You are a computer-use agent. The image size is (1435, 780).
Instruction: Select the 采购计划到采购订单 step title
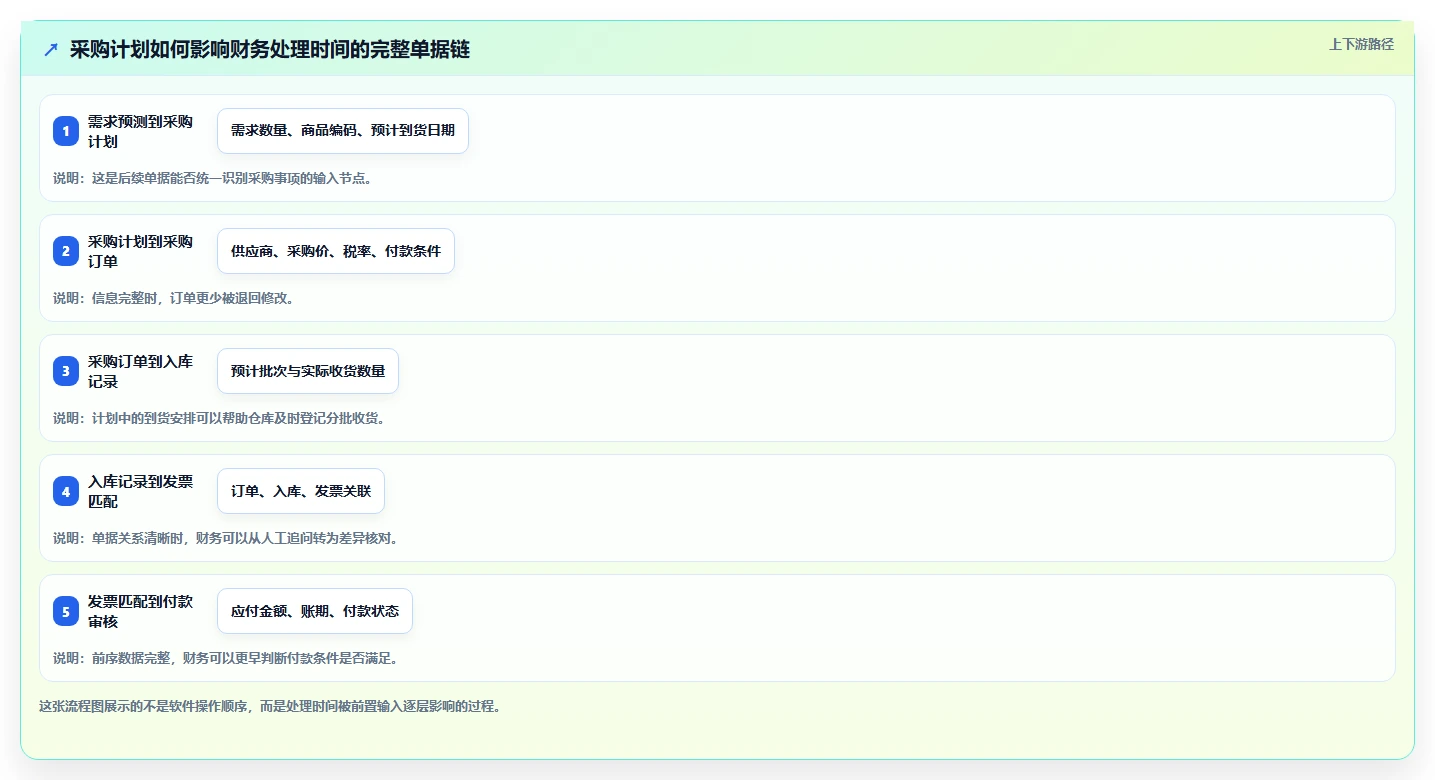click(x=141, y=251)
